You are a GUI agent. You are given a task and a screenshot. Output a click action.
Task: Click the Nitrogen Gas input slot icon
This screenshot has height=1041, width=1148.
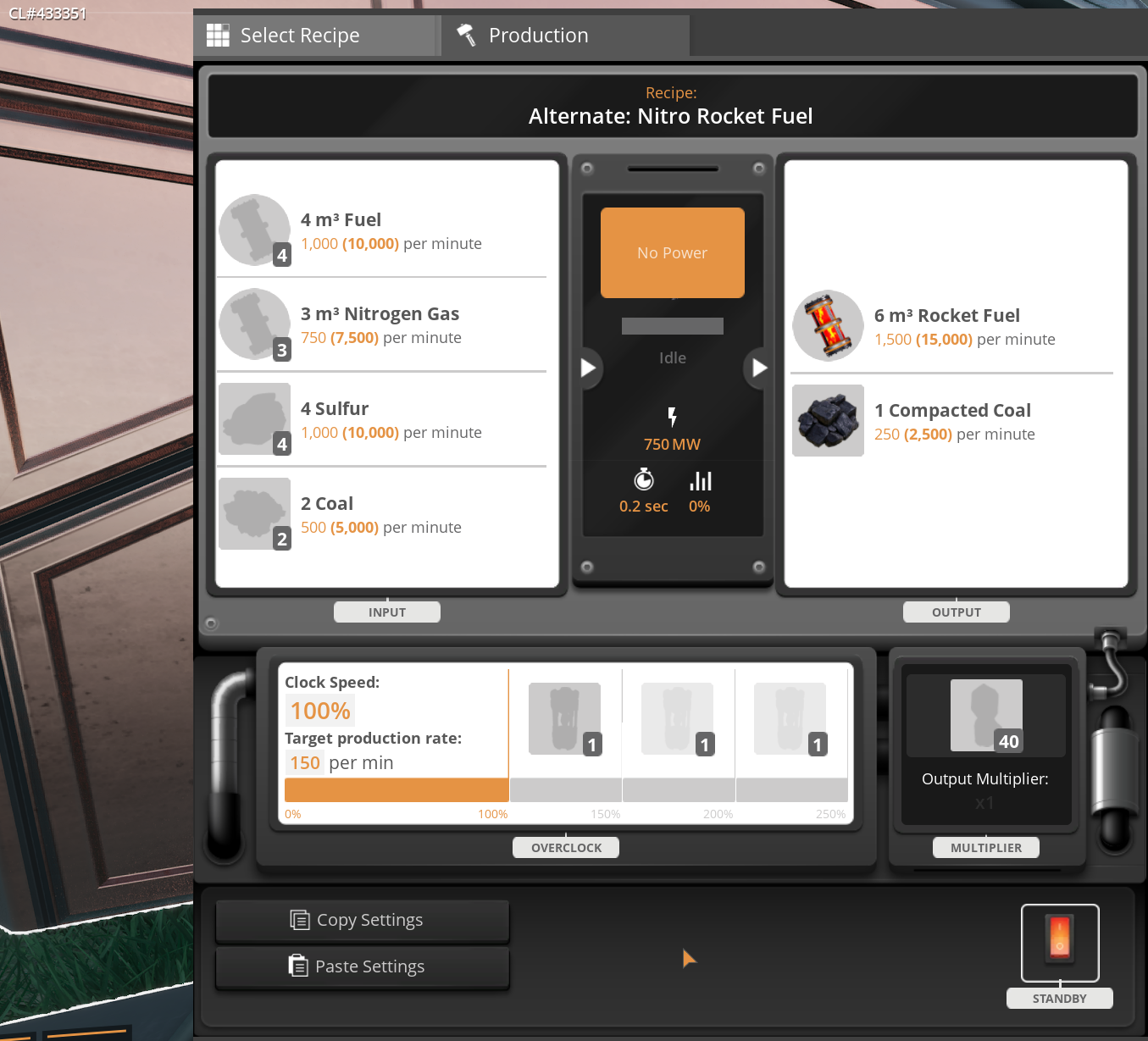tap(255, 324)
